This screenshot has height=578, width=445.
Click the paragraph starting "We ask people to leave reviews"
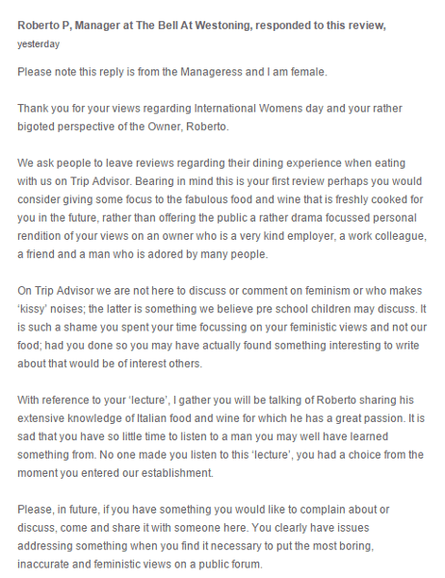click(222, 208)
